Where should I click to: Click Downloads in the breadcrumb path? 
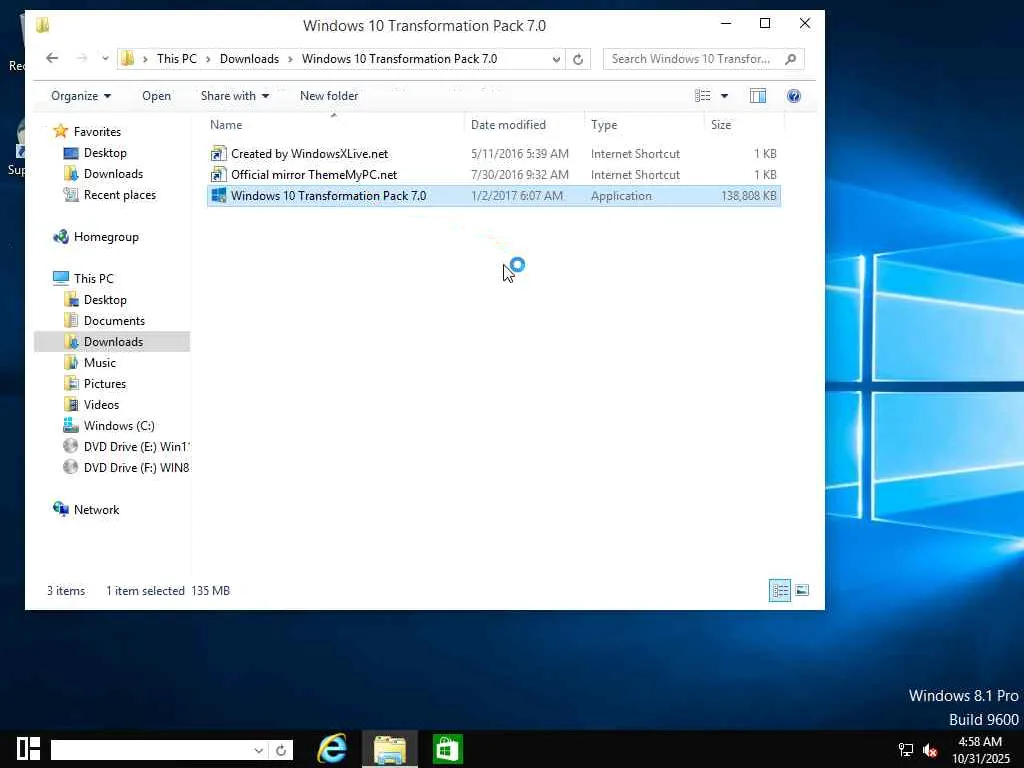point(249,59)
